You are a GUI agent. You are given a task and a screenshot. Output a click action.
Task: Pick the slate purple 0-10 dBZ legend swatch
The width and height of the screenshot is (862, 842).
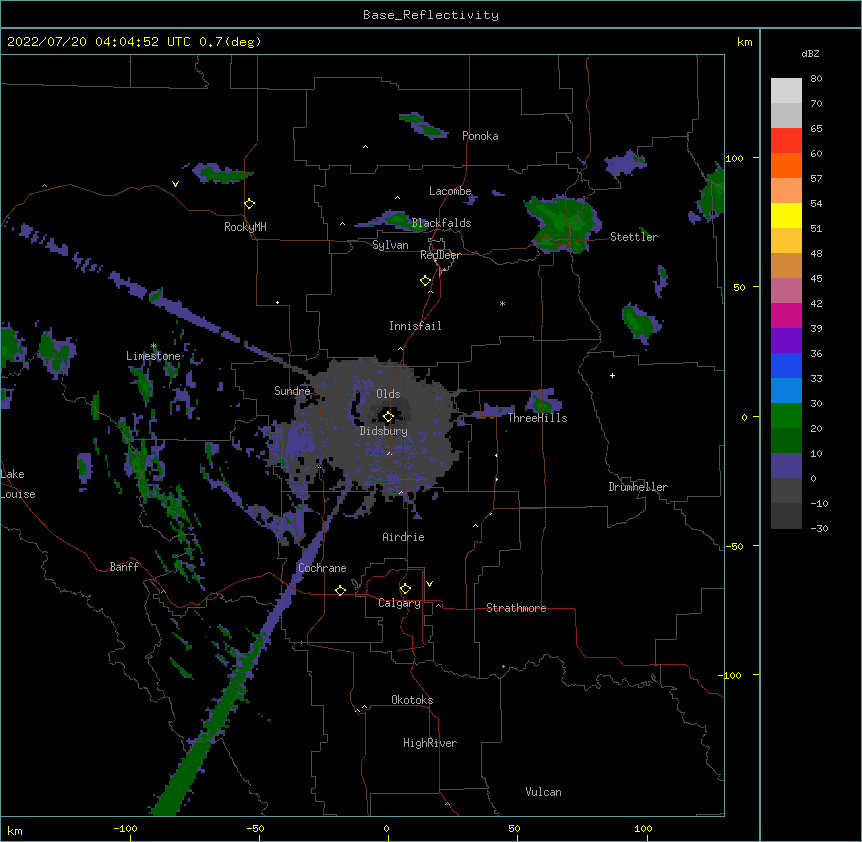786,466
